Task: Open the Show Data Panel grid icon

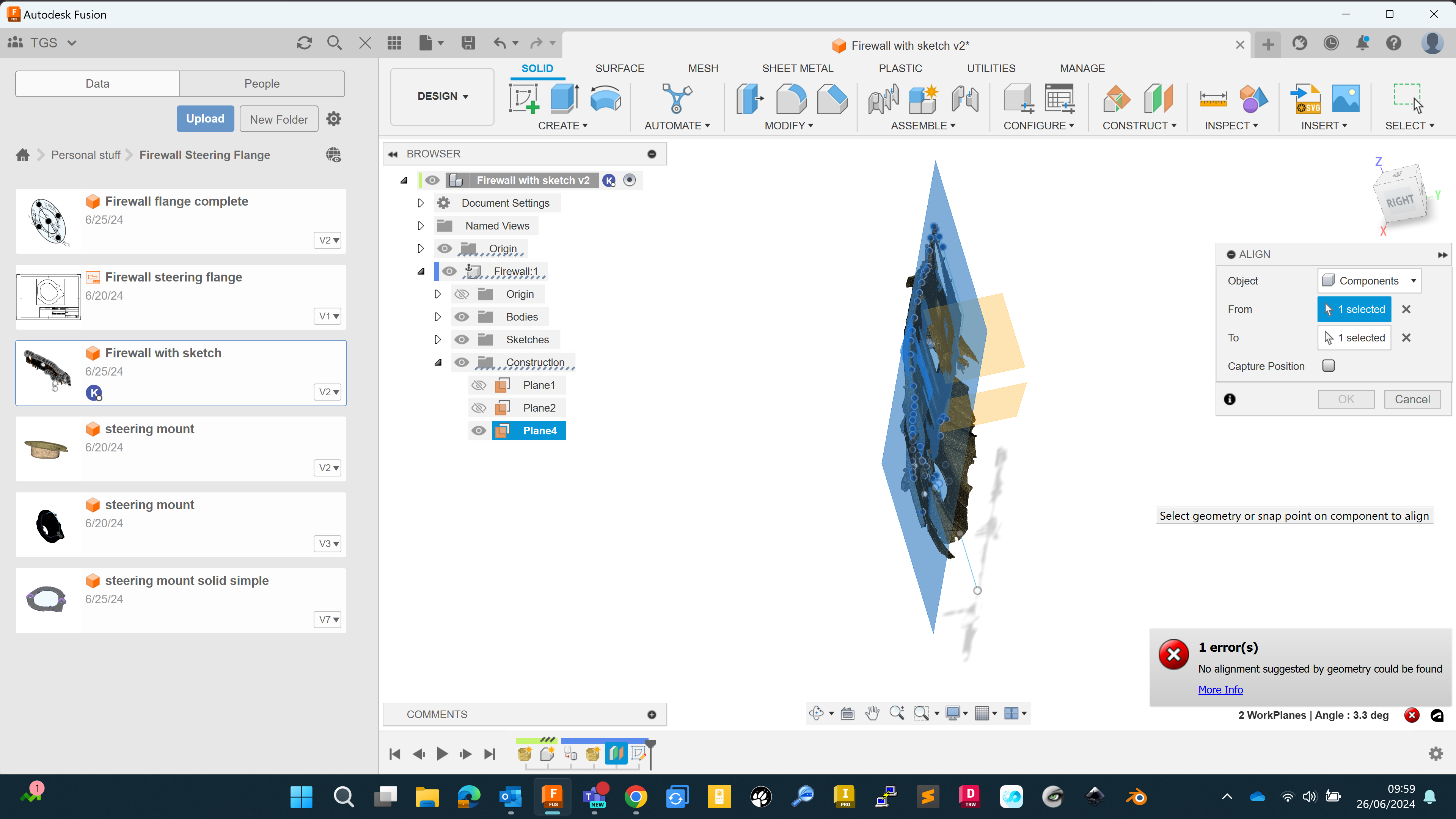Action: click(394, 43)
